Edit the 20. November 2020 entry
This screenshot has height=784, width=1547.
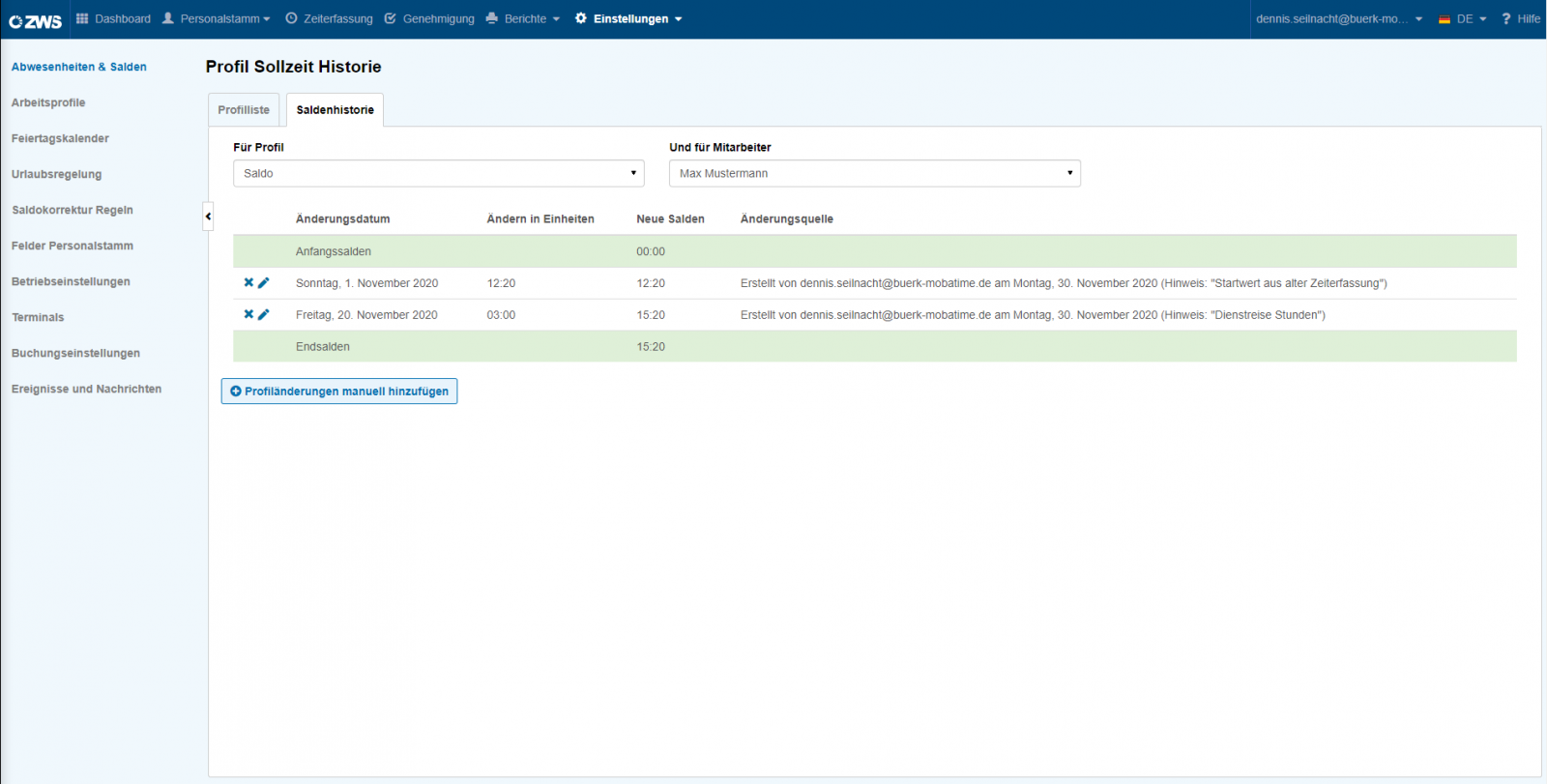[263, 314]
